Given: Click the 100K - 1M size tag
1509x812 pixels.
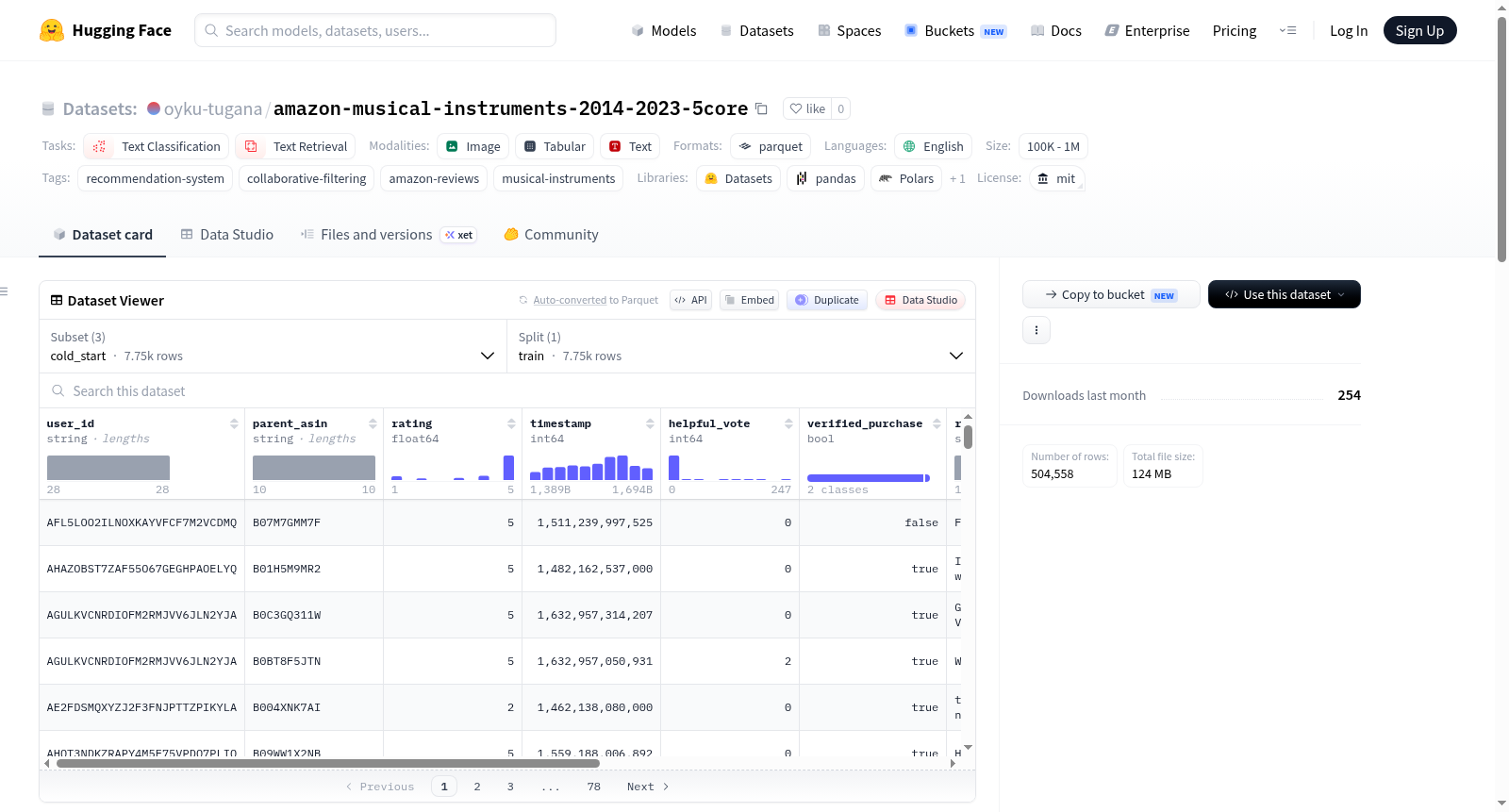Looking at the screenshot, I should tap(1053, 146).
